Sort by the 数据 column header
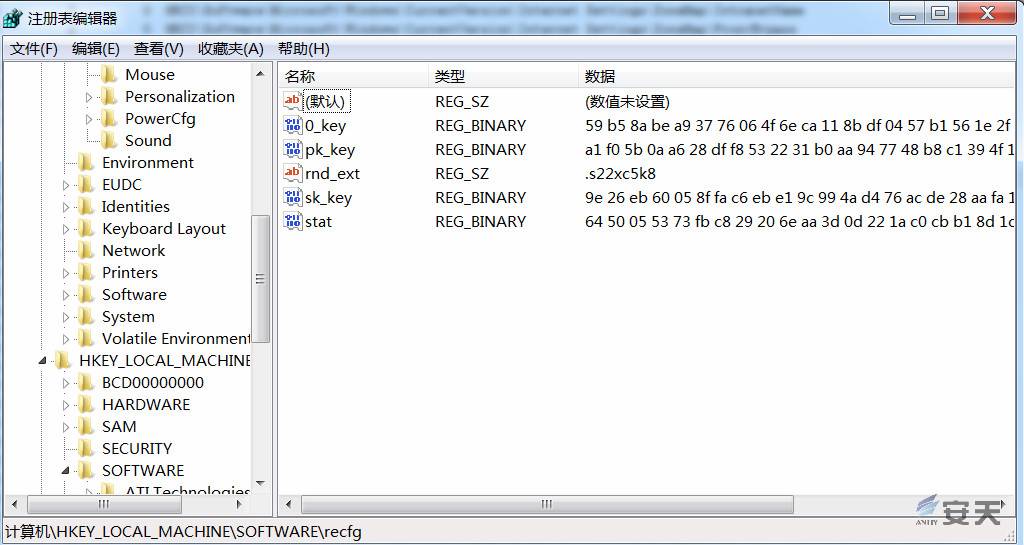The width and height of the screenshot is (1024, 545). tap(797, 76)
